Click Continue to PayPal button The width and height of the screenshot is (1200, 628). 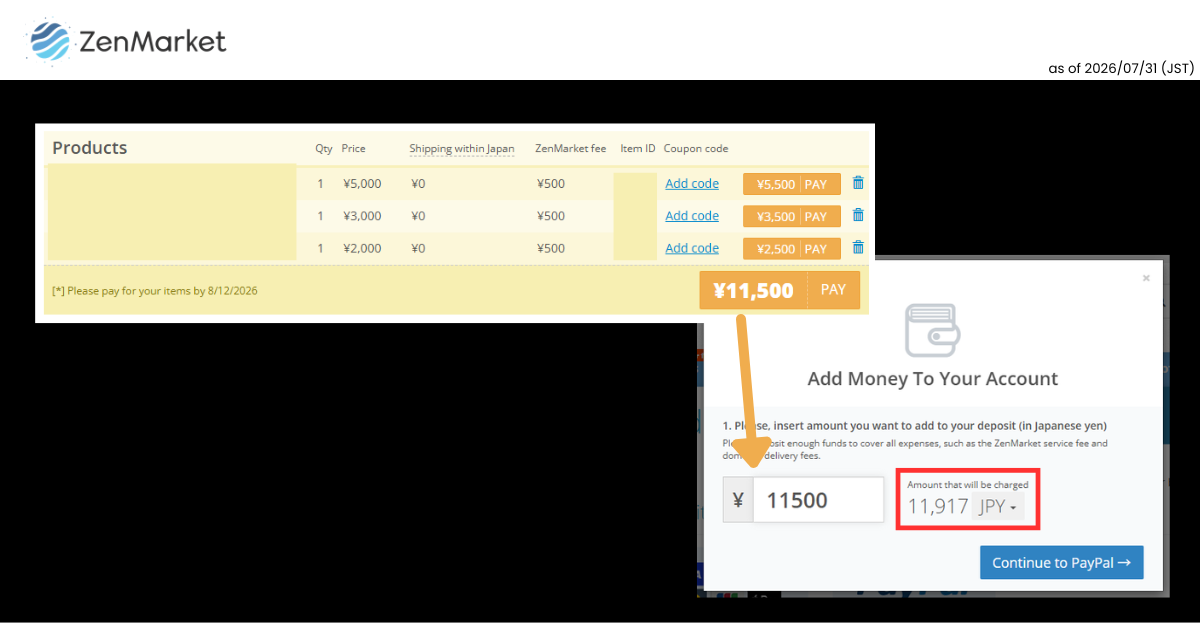pos(1061,562)
